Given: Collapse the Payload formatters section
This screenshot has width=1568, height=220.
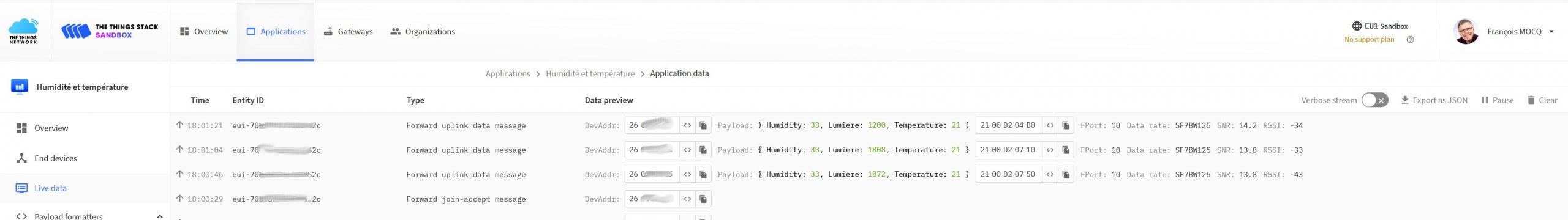Looking at the screenshot, I should [x=160, y=216].
